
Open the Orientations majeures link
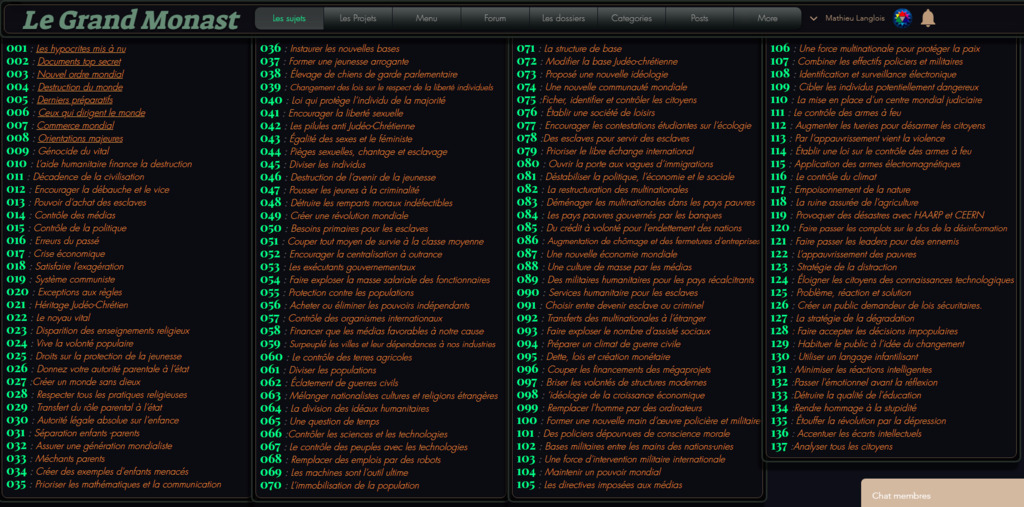(80, 139)
